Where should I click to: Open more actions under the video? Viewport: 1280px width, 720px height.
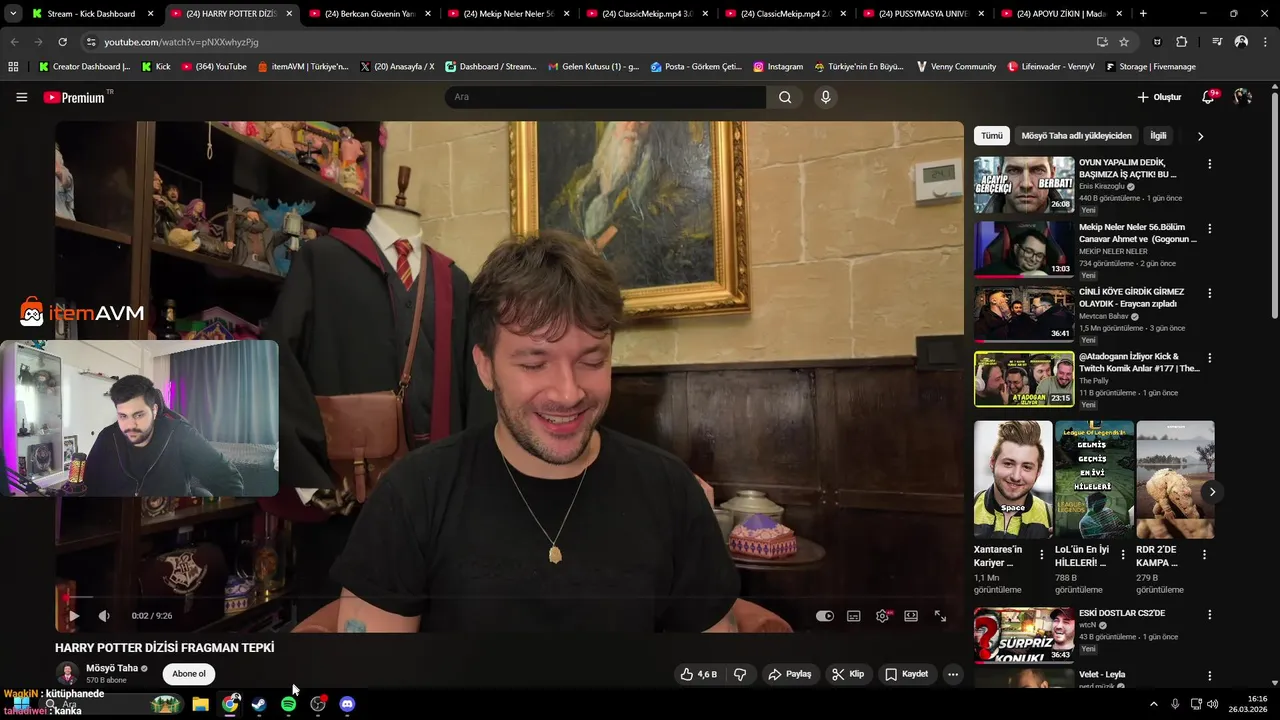tap(953, 674)
